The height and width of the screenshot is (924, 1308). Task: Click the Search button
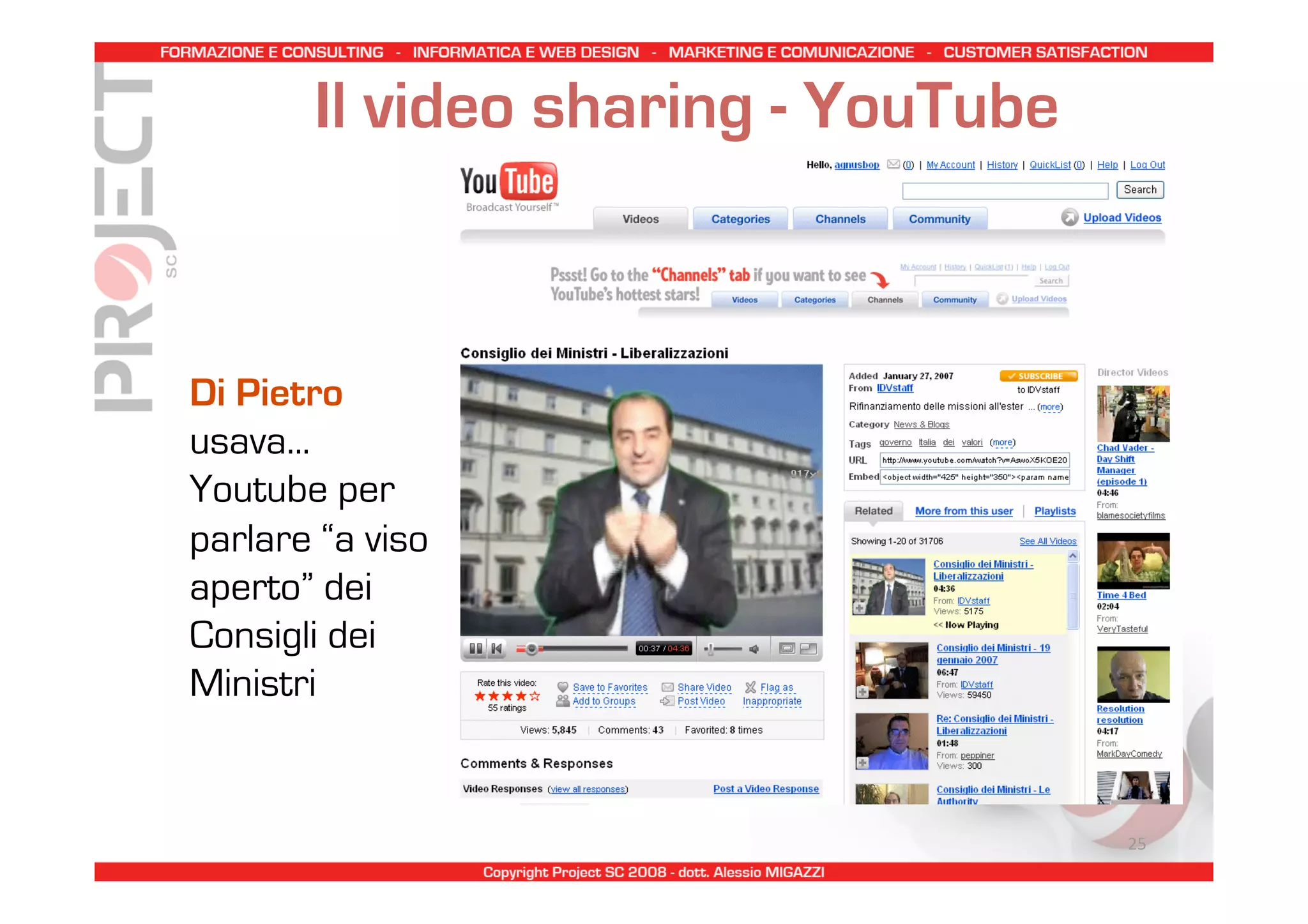[1140, 190]
